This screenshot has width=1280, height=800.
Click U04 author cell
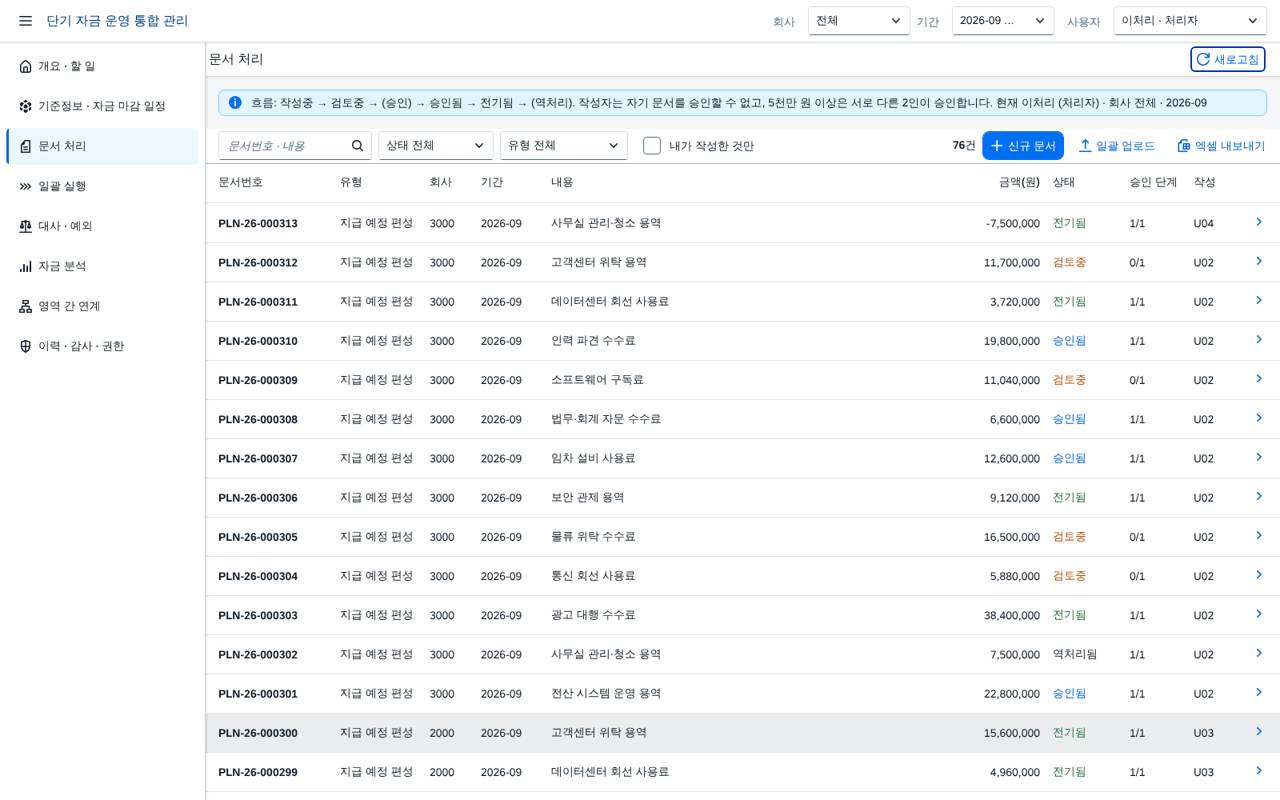(1204, 223)
